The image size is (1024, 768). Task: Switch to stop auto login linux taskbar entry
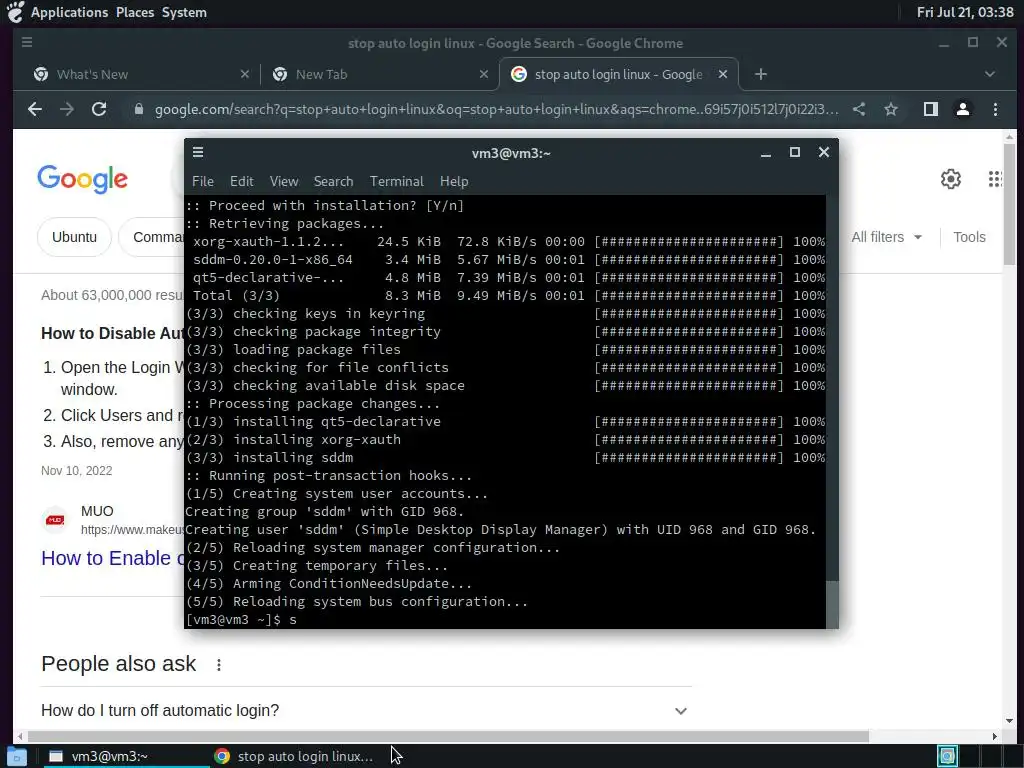(x=294, y=756)
